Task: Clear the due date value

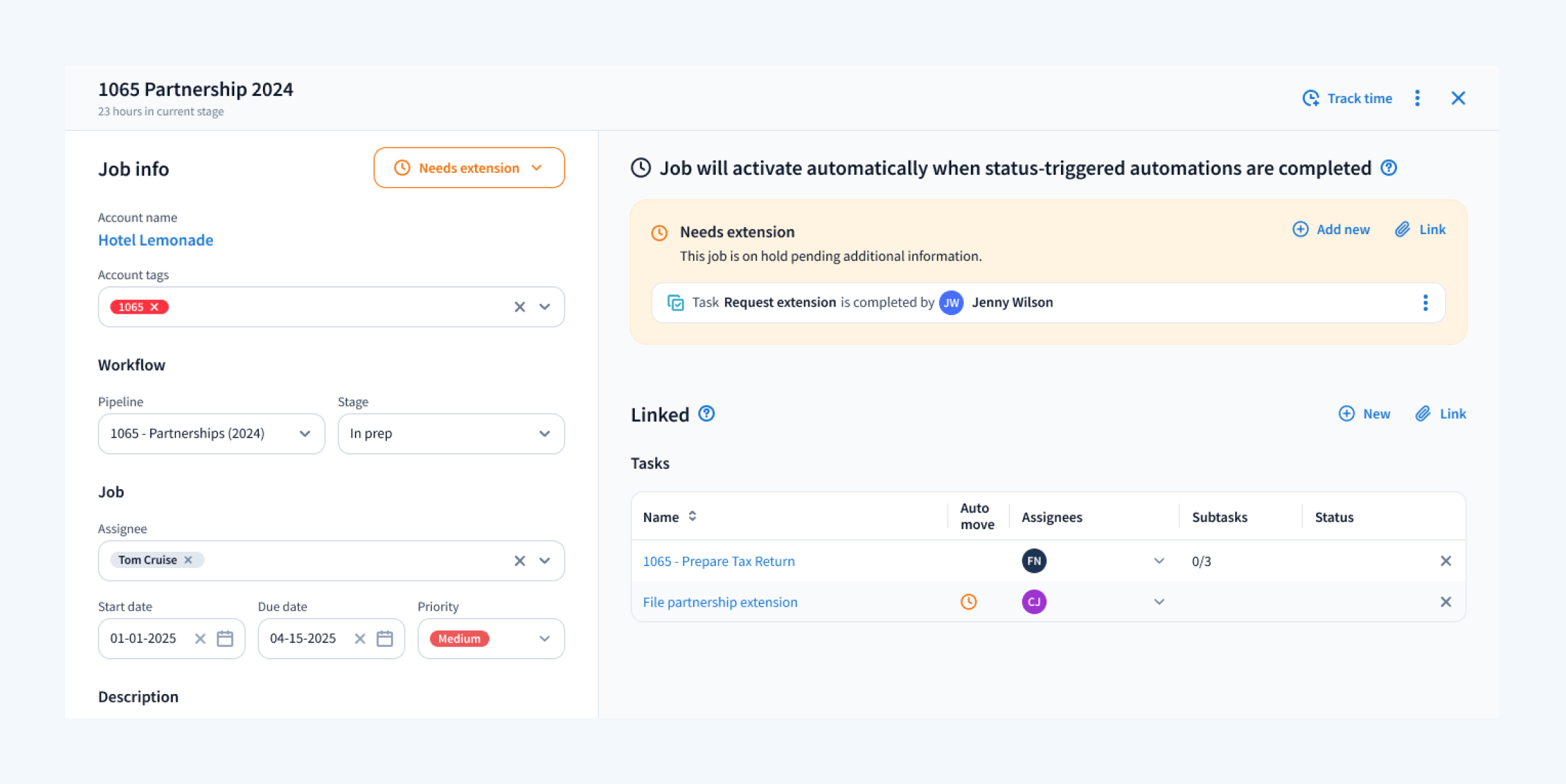Action: click(360, 639)
